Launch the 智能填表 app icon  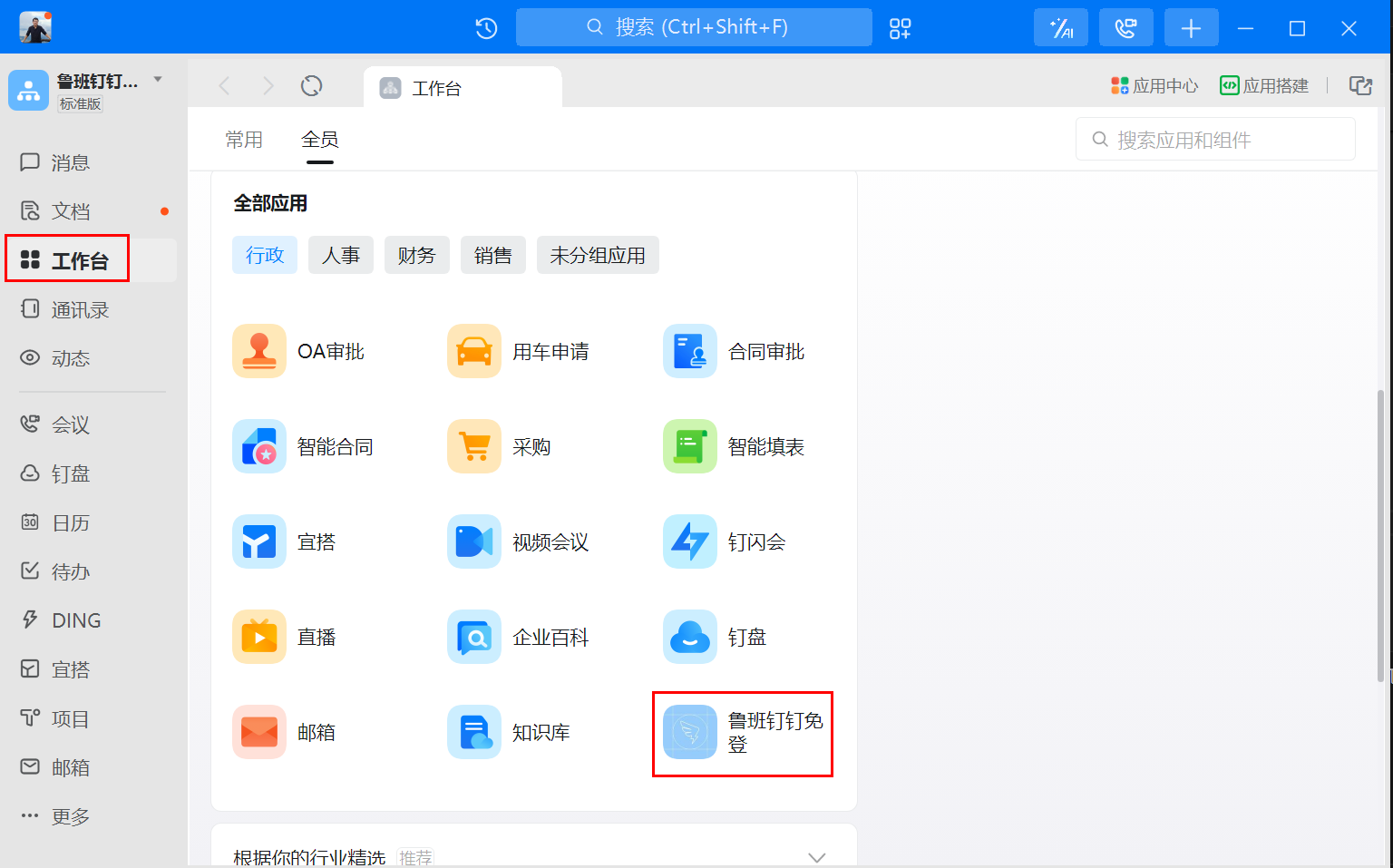point(690,446)
